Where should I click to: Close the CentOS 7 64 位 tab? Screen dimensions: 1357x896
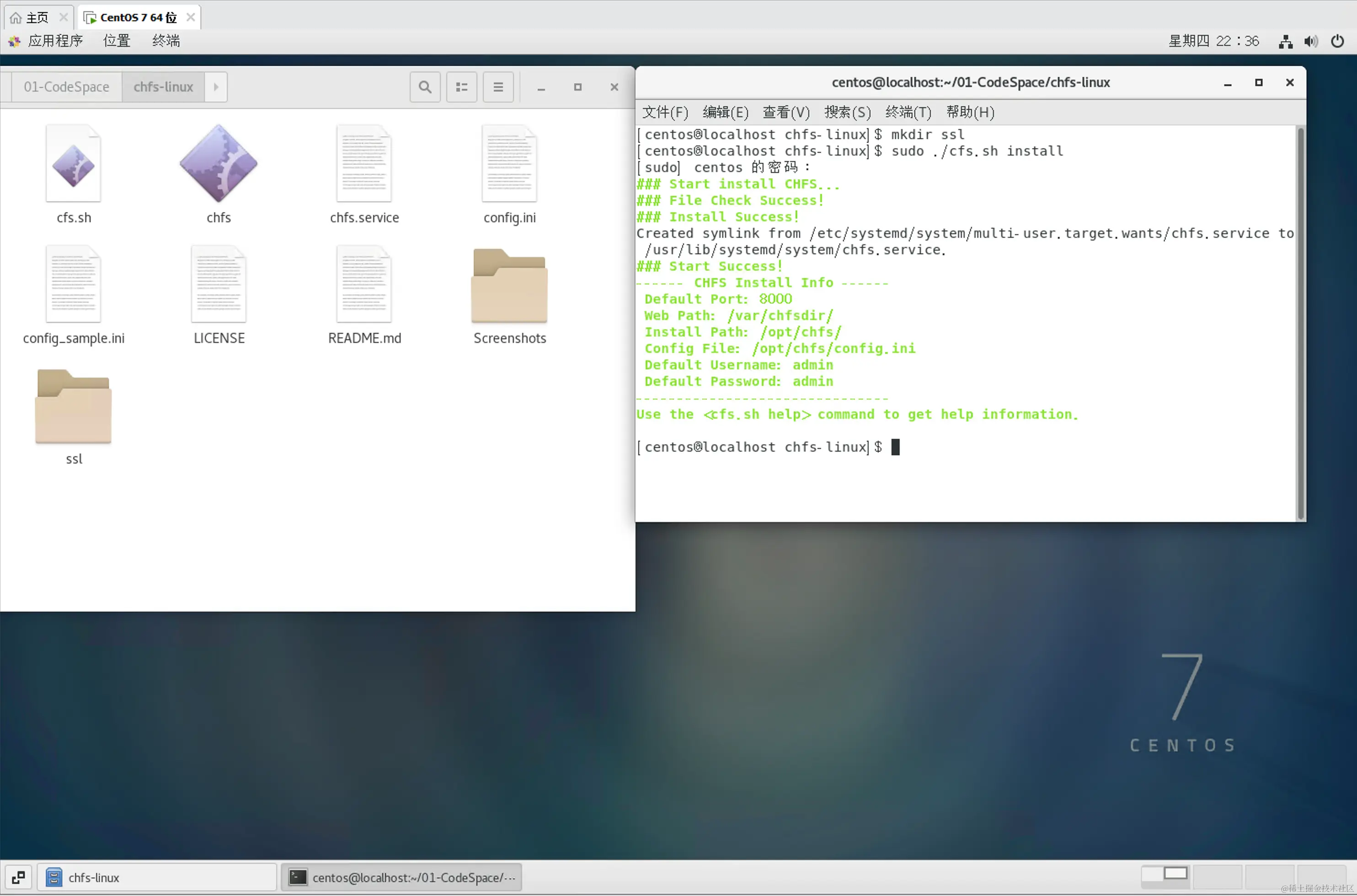tap(191, 17)
